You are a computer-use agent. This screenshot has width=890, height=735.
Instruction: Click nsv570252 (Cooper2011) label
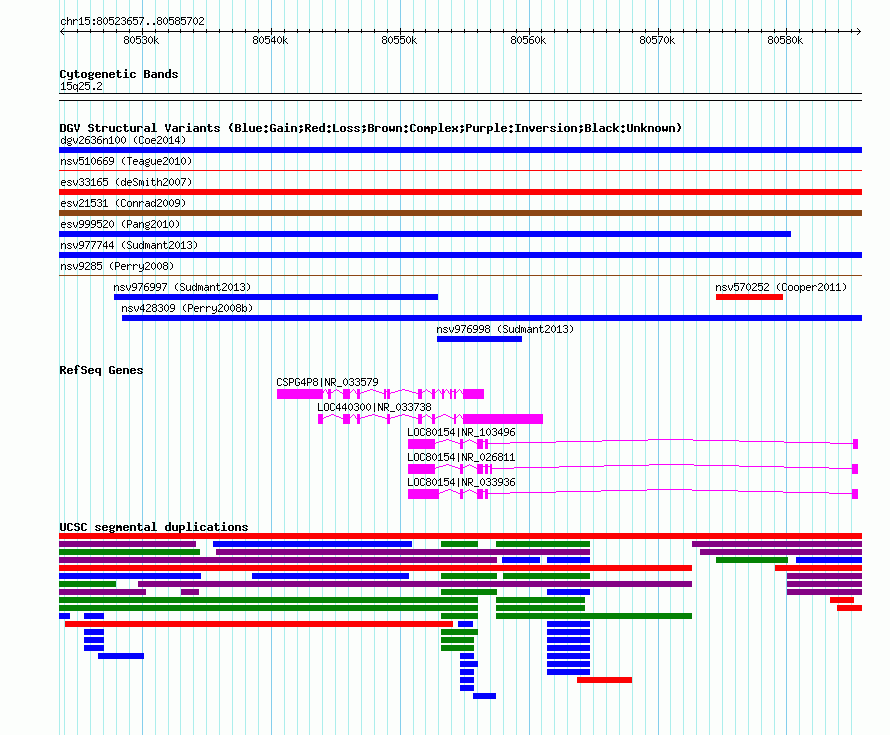(781, 287)
